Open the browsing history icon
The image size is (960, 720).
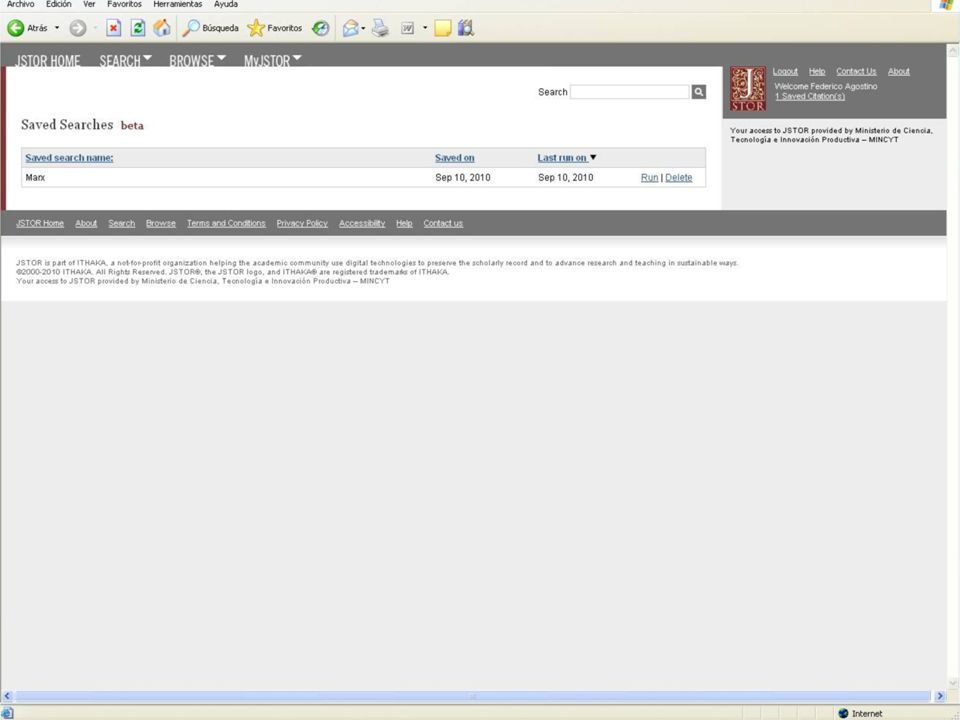pyautogui.click(x=320, y=28)
